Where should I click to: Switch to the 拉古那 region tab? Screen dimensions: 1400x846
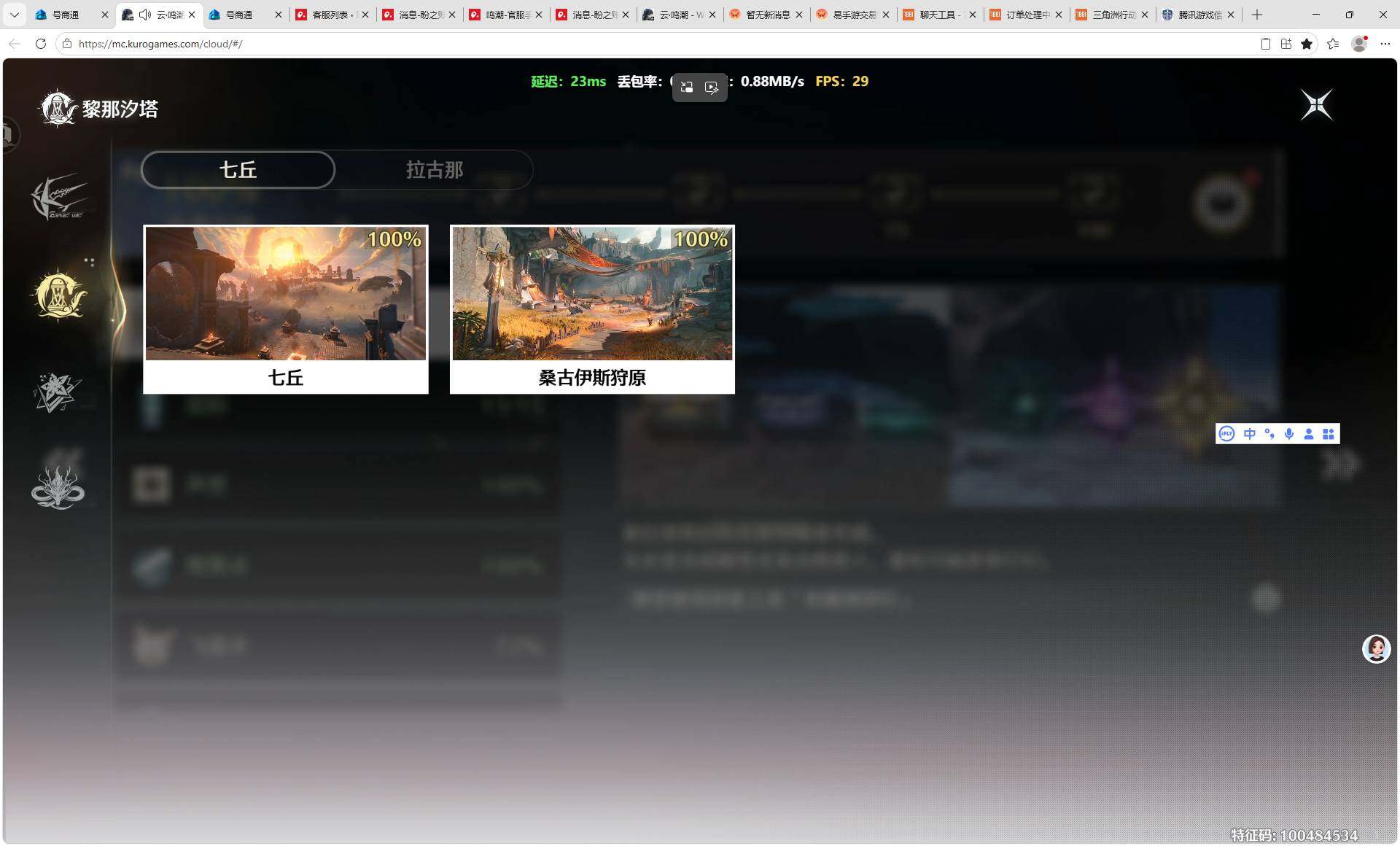click(435, 170)
